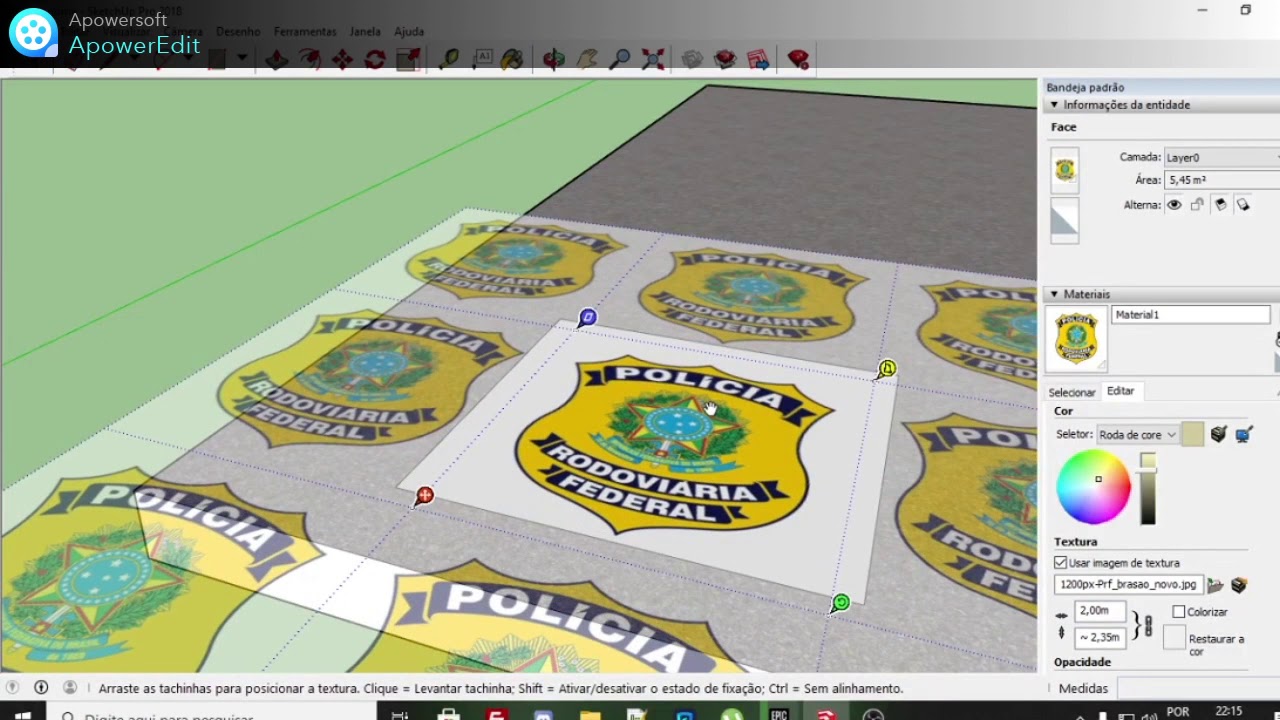Edit the texture height 2,35m field
1280x720 pixels.
point(1100,637)
